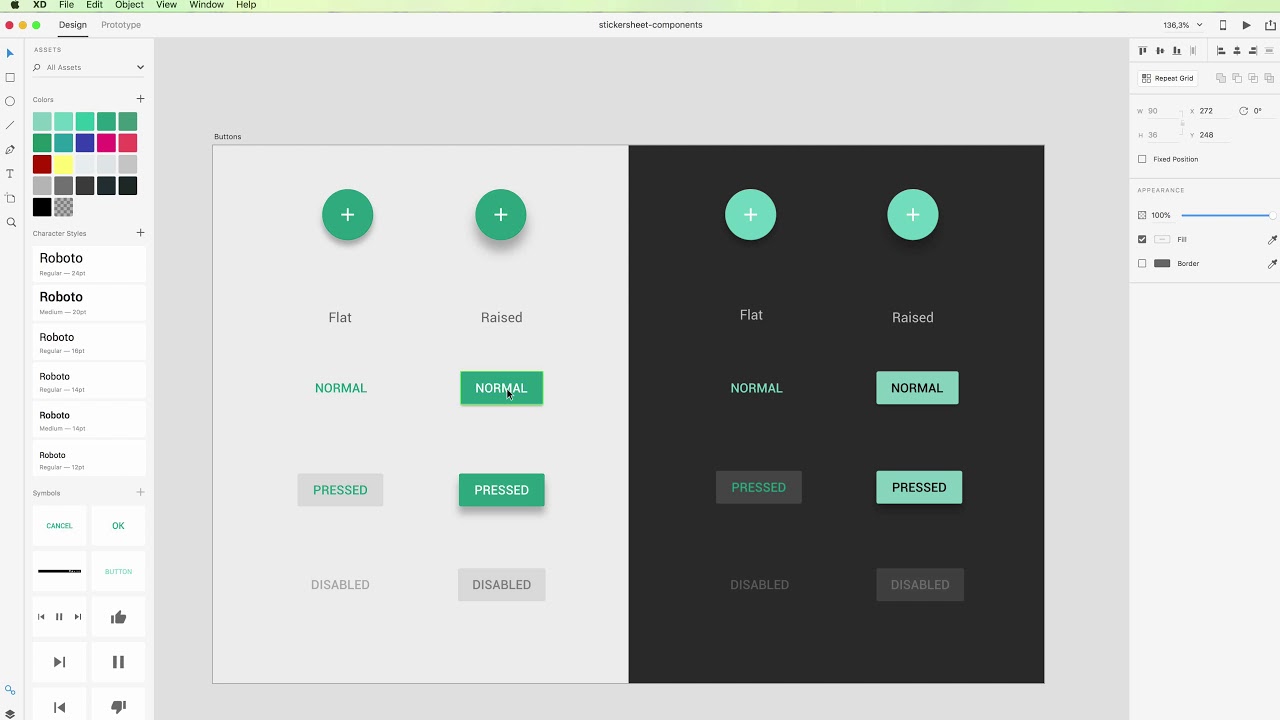Viewport: 1280px width, 720px height.
Task: Align left edges icon
Action: [1220, 50]
